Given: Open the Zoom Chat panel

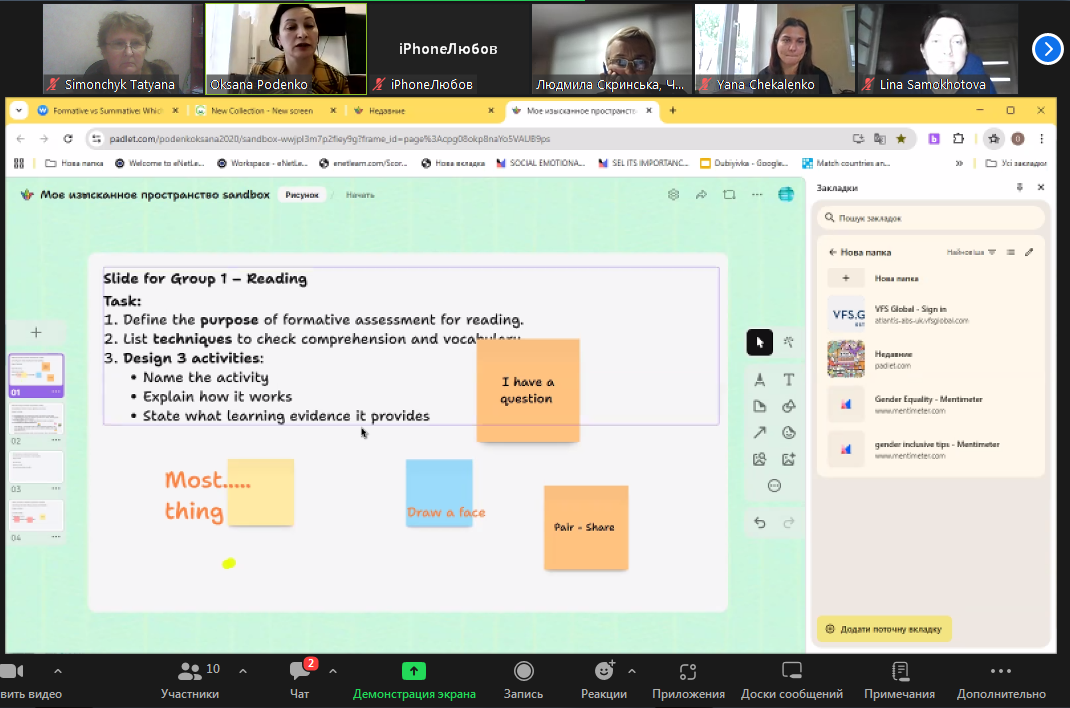Looking at the screenshot, I should 299,679.
